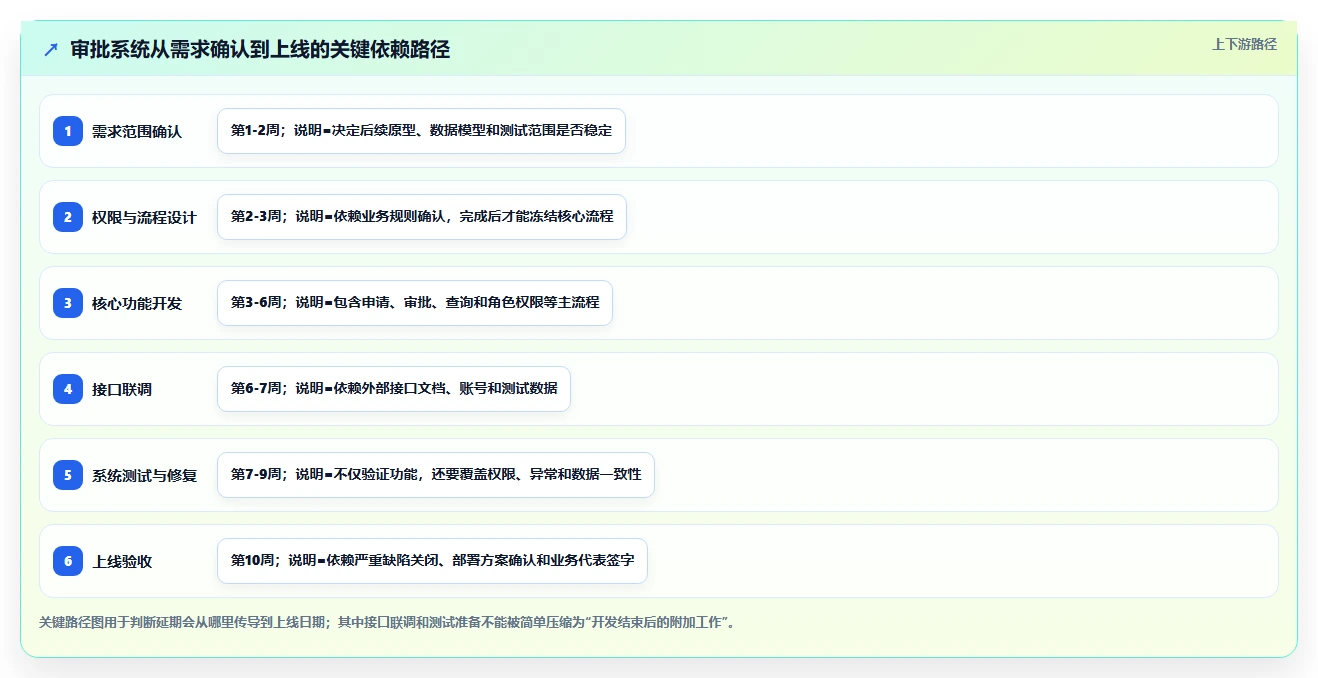The width and height of the screenshot is (1318, 678).
Task: Click the step 1 number badge
Action: 68,131
